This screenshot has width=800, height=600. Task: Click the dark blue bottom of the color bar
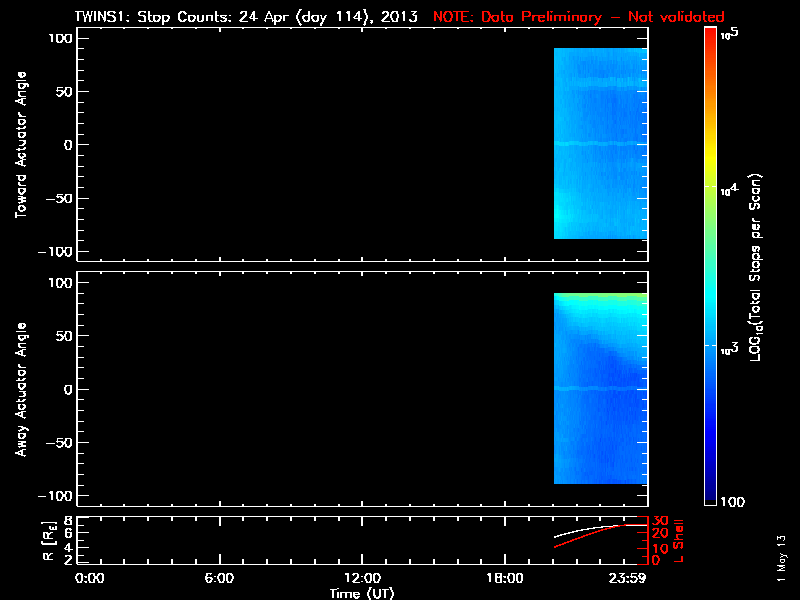(x=710, y=498)
